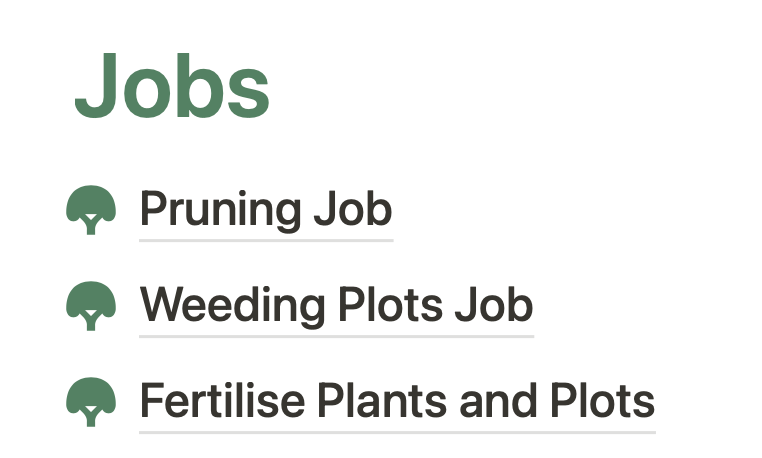Open Fertilise Plants and Plots page
The image size is (762, 458).
(397, 402)
